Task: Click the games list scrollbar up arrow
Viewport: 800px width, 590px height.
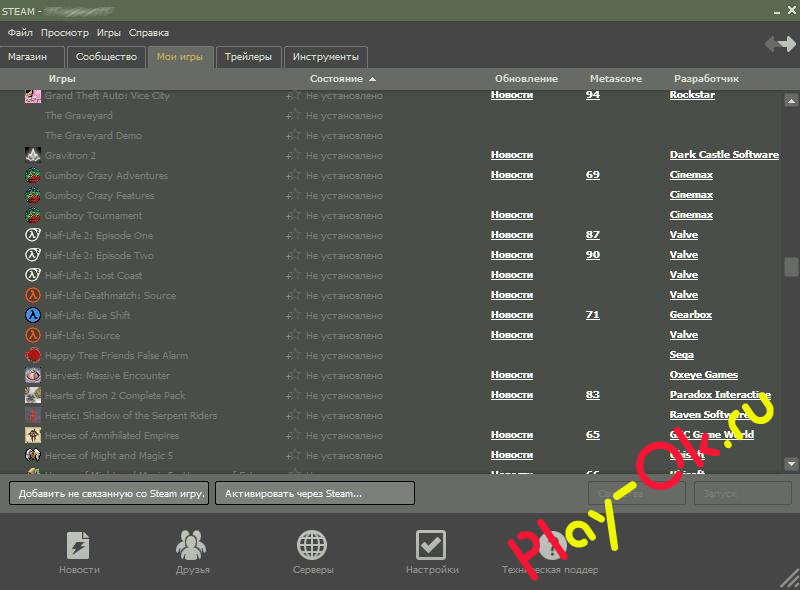Action: [x=791, y=101]
